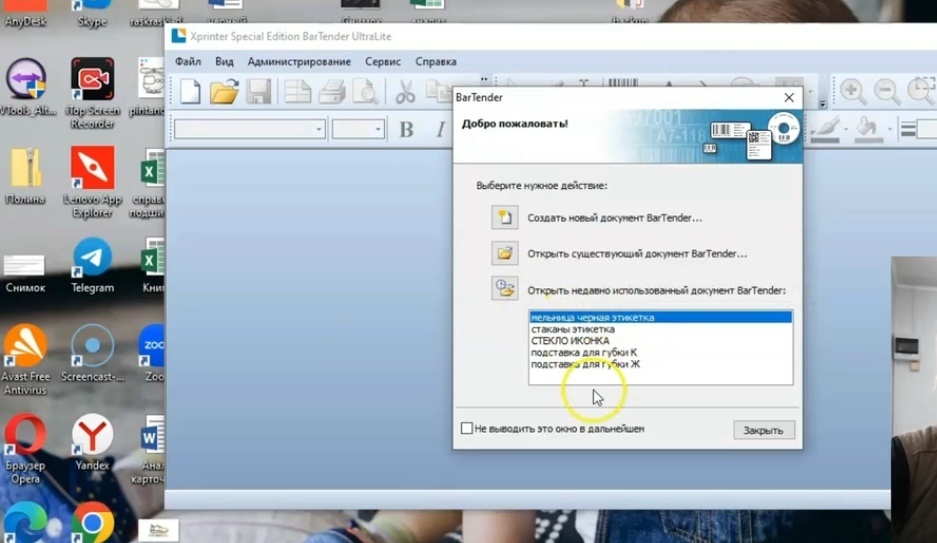Click 'Открыть существующий документ BarTender...' text

(x=637, y=254)
